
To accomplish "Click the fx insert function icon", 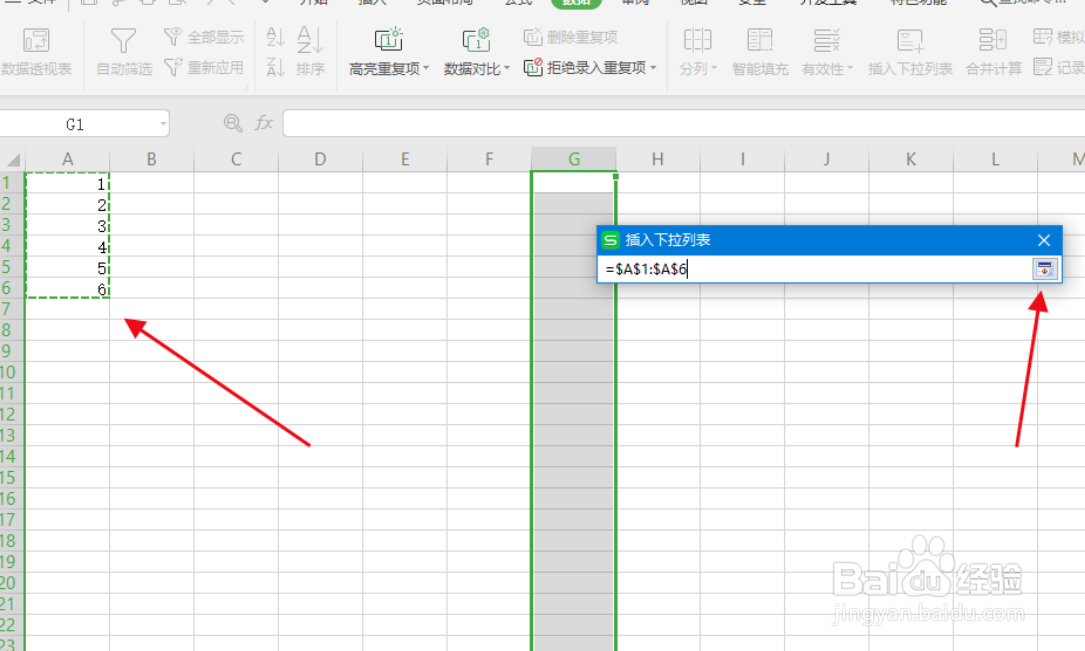I will [x=264, y=123].
